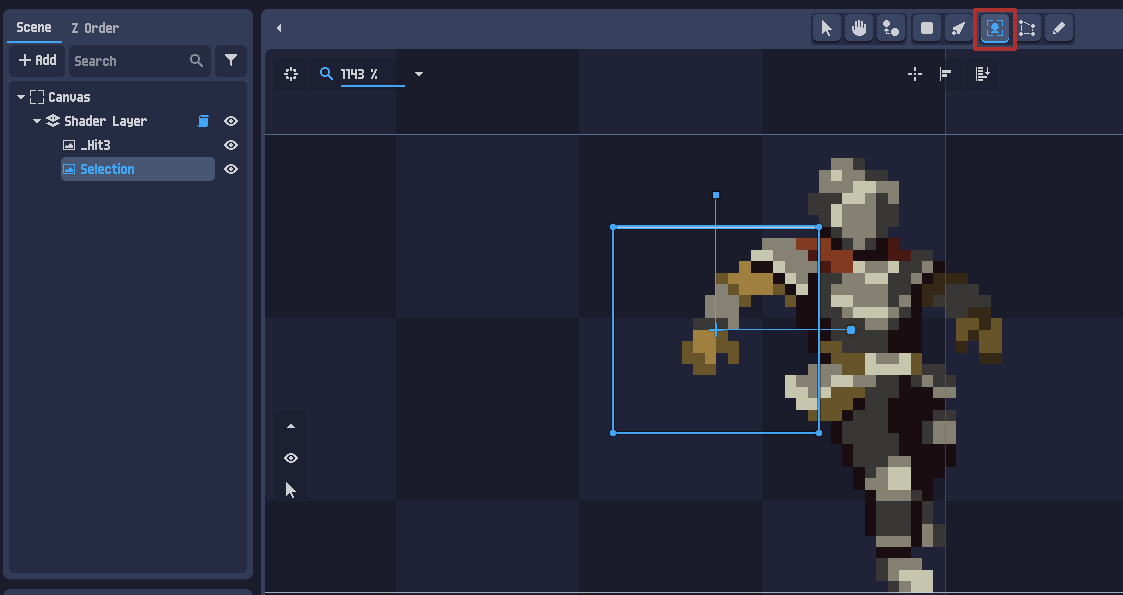Click the vertical axis gizmo handle
Screen dimensions: 1123x595
click(715, 195)
